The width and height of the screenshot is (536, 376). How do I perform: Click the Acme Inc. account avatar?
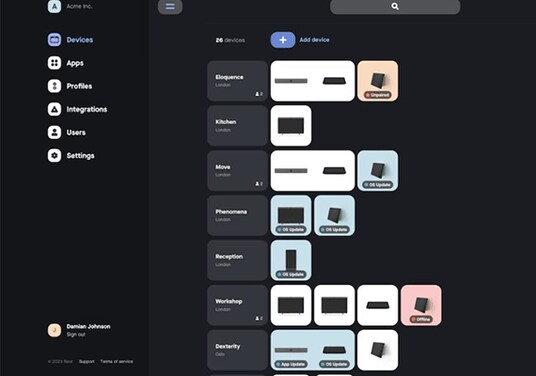pos(54,6)
